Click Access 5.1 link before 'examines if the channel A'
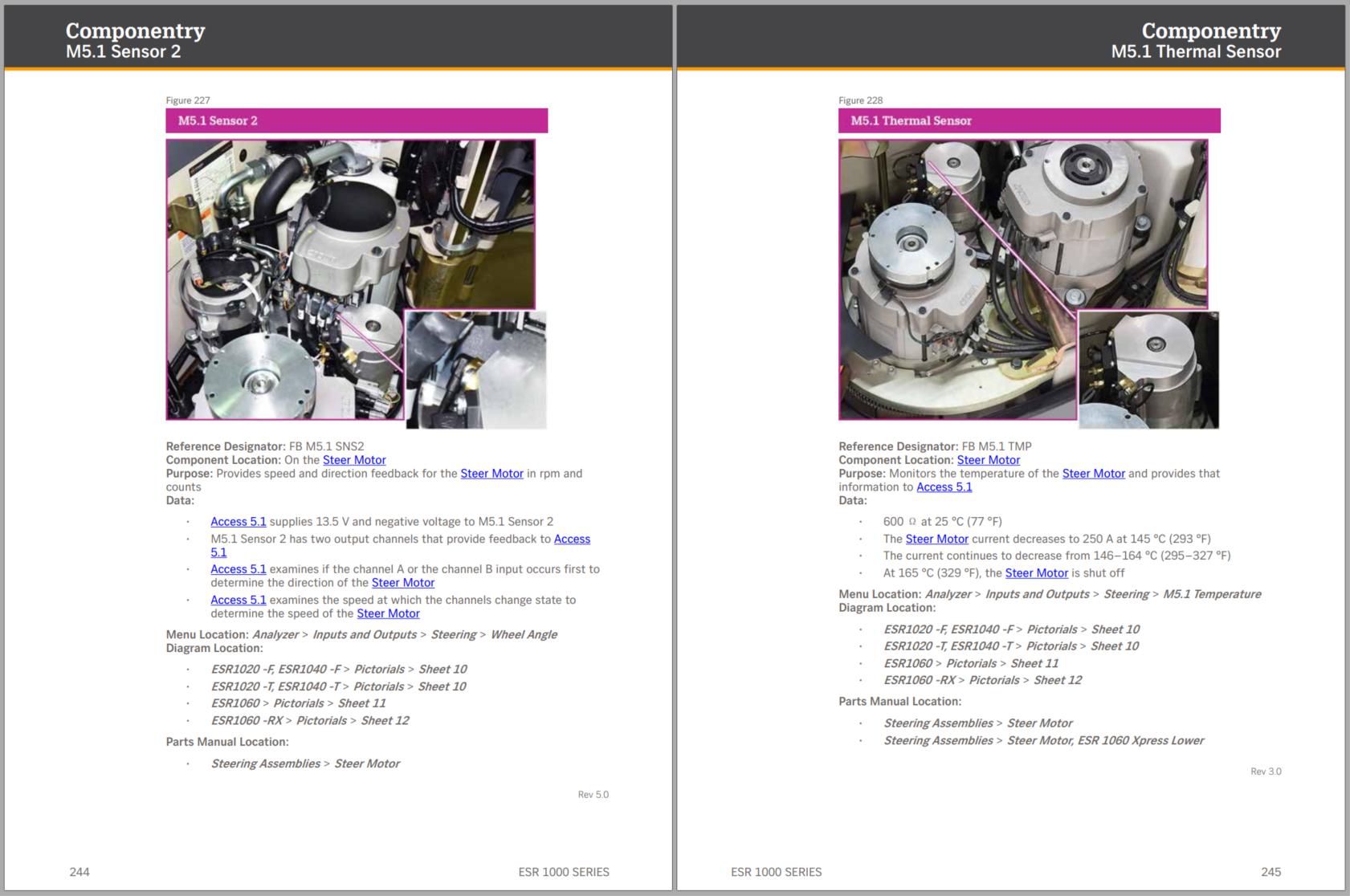Screen dimensions: 1350x896 pos(238,569)
